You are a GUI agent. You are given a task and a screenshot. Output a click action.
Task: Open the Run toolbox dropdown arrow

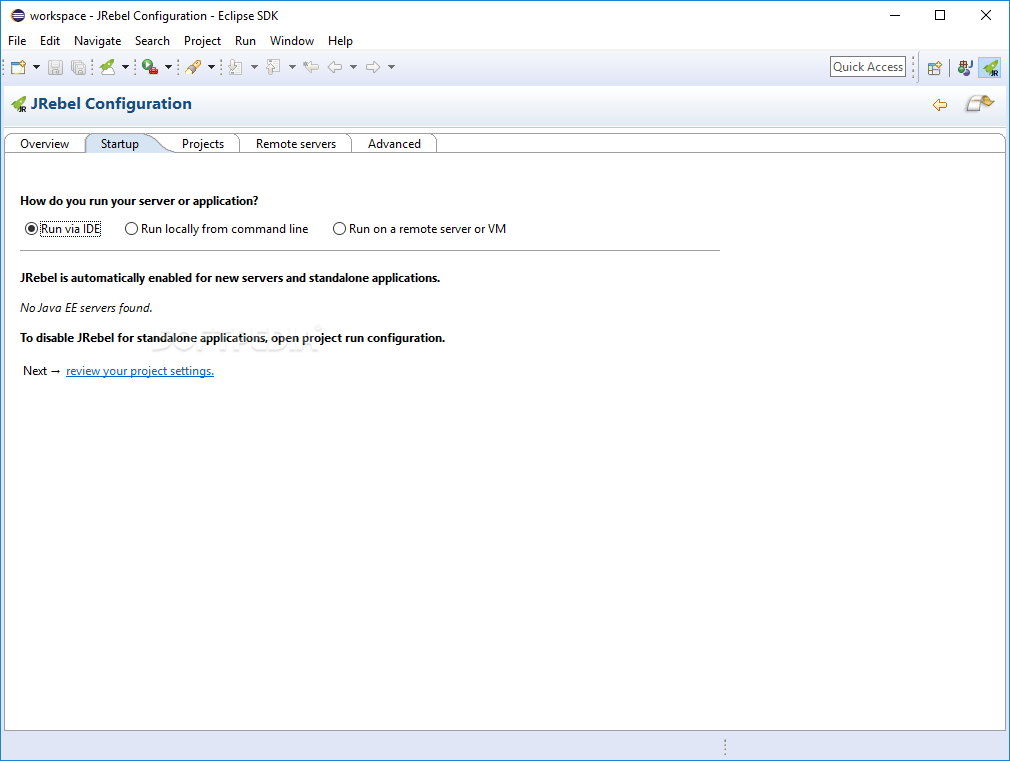(x=168, y=67)
